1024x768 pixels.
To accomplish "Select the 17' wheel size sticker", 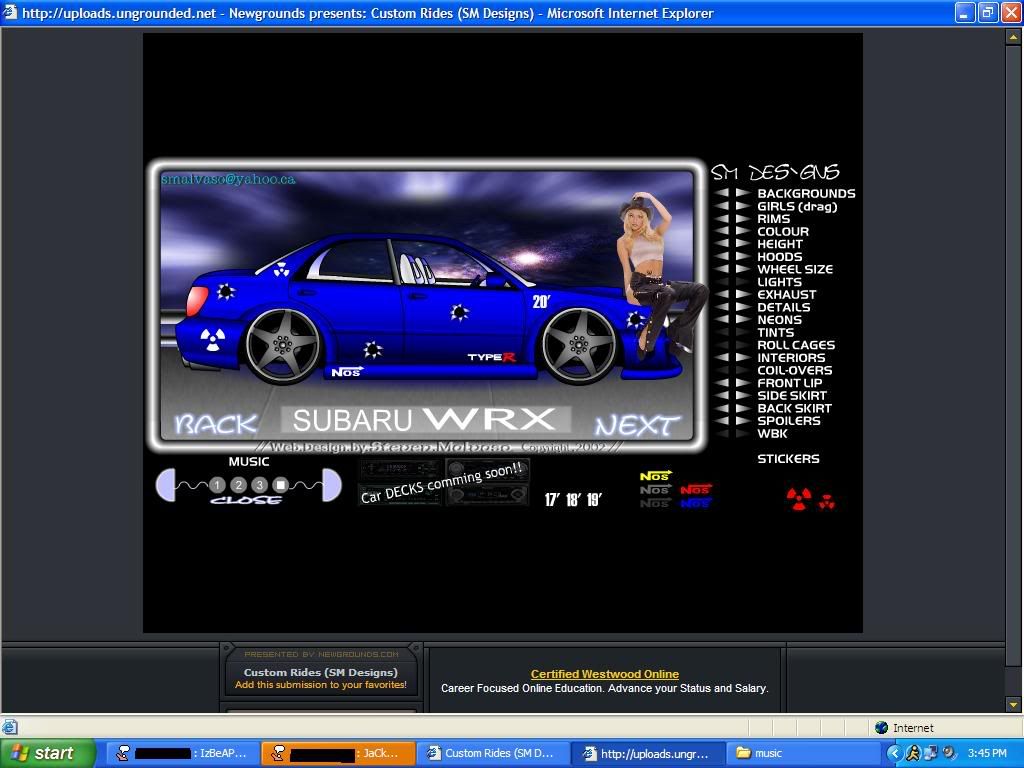I will coord(552,500).
